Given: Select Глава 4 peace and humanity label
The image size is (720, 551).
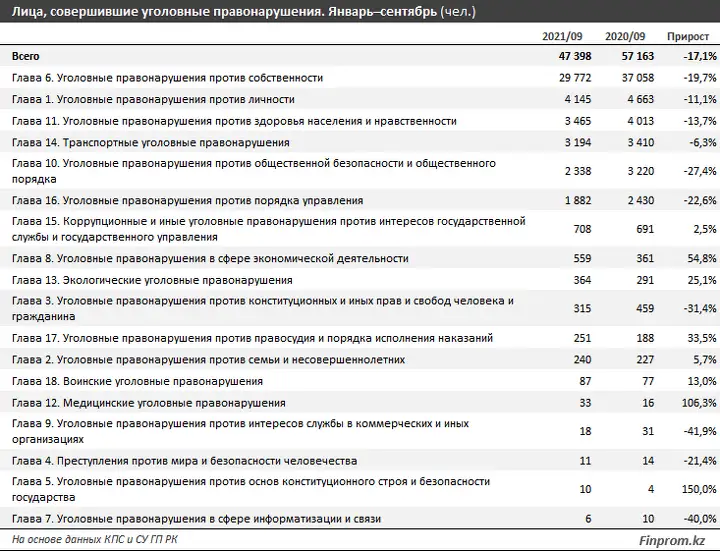Looking at the screenshot, I should pos(185,461).
